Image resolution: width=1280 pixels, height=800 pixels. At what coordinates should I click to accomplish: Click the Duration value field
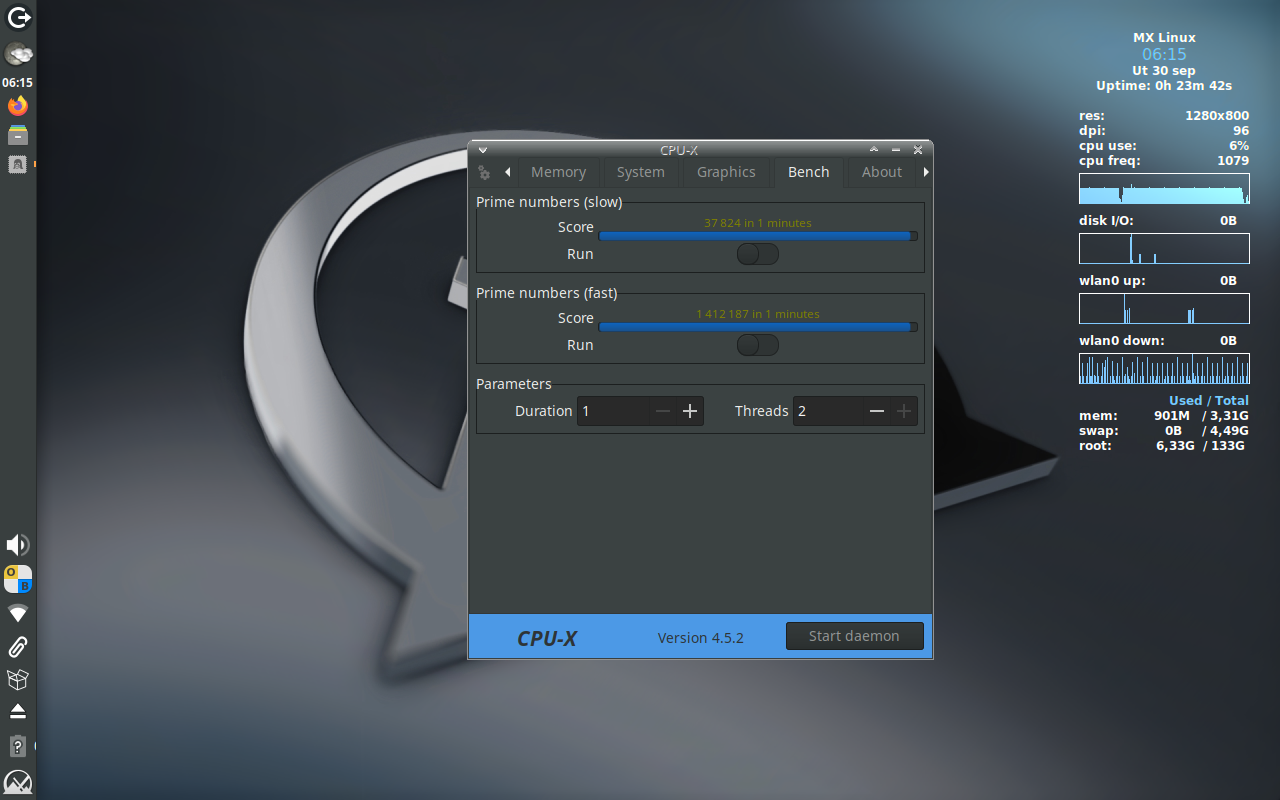click(x=614, y=411)
